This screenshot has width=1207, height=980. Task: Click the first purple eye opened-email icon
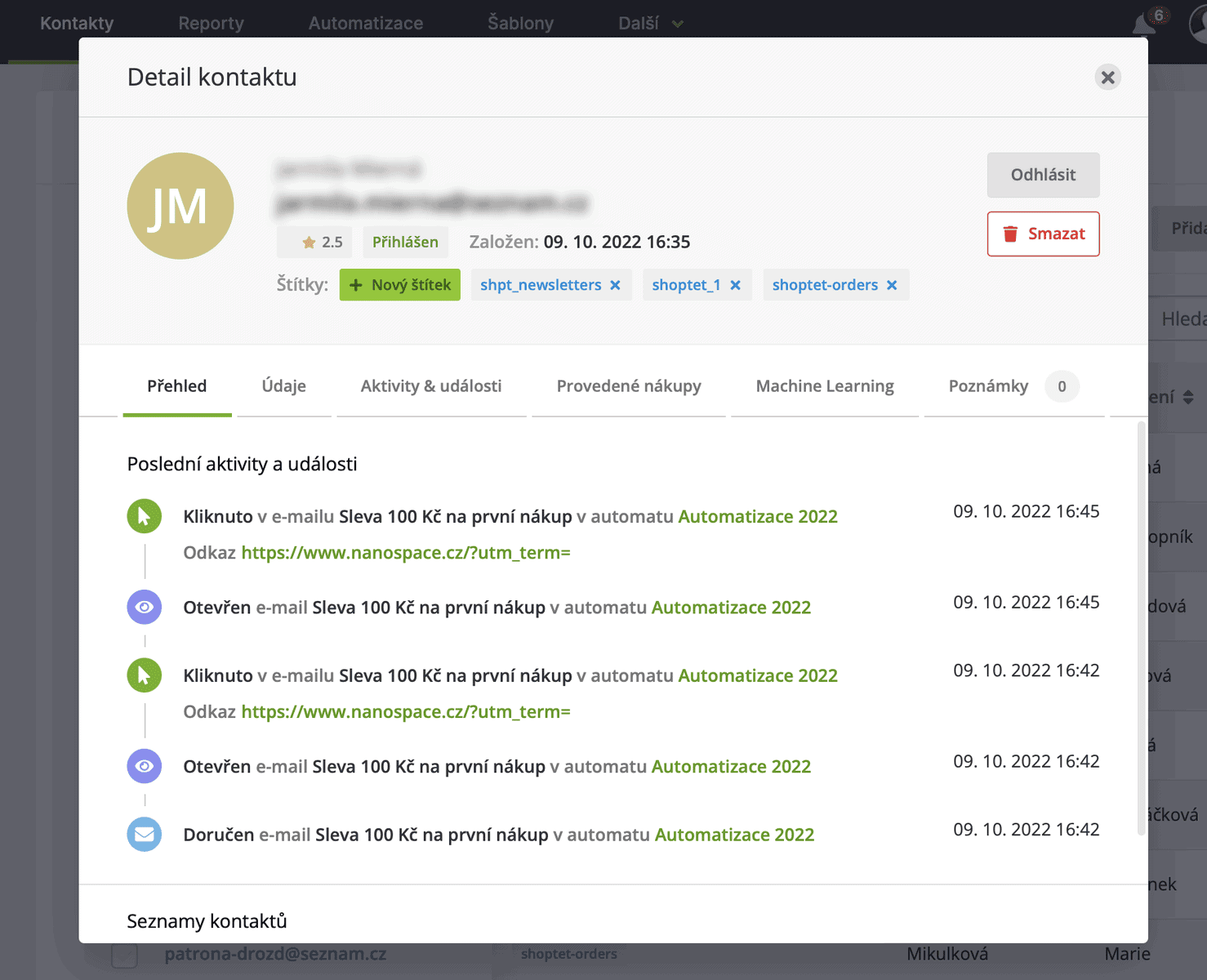coord(145,608)
